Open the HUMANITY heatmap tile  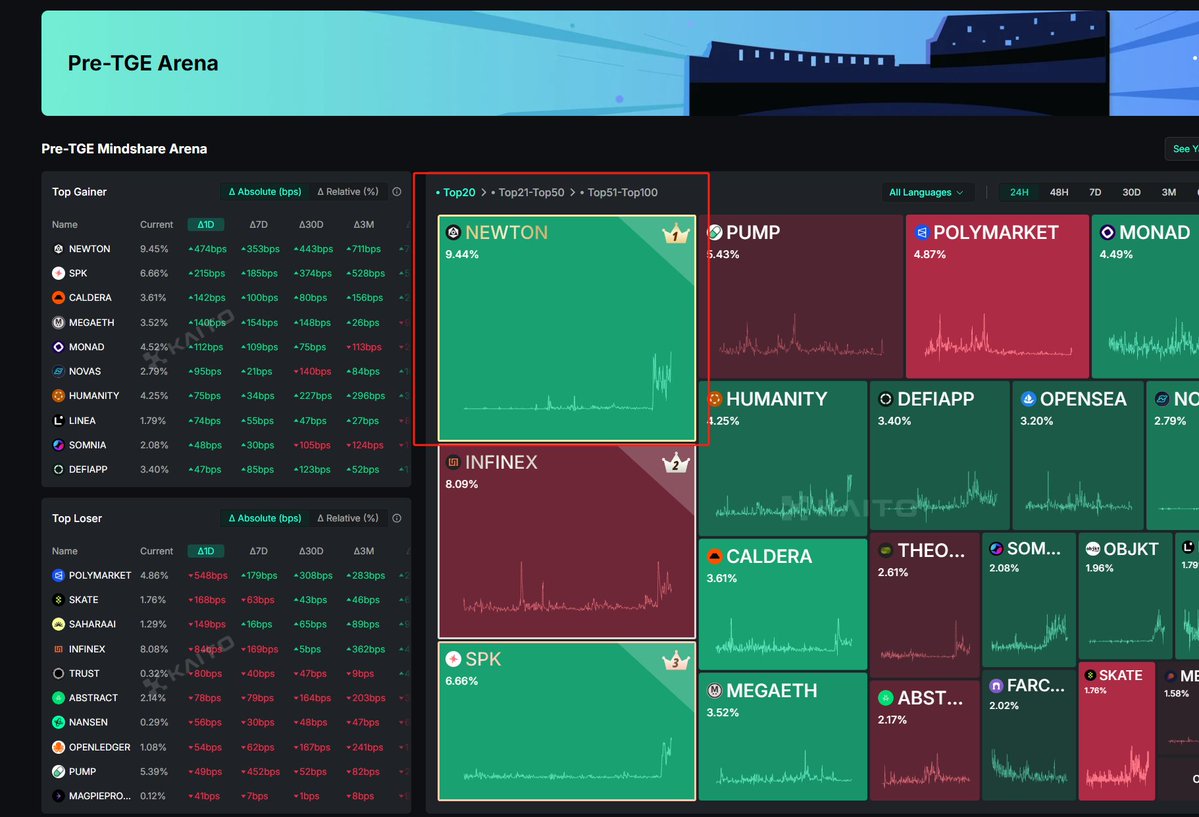click(x=783, y=458)
